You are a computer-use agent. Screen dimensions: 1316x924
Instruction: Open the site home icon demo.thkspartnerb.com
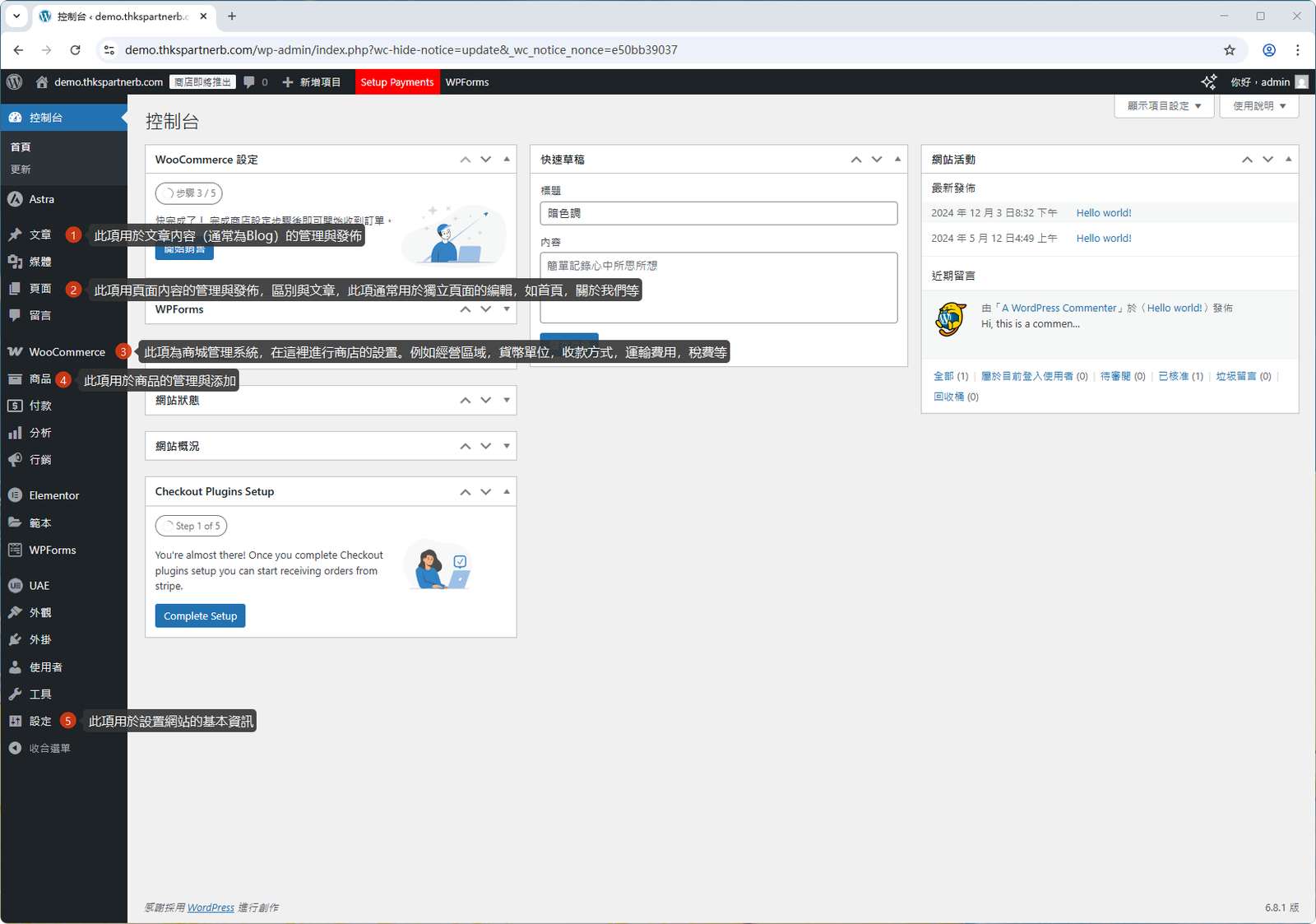(42, 82)
